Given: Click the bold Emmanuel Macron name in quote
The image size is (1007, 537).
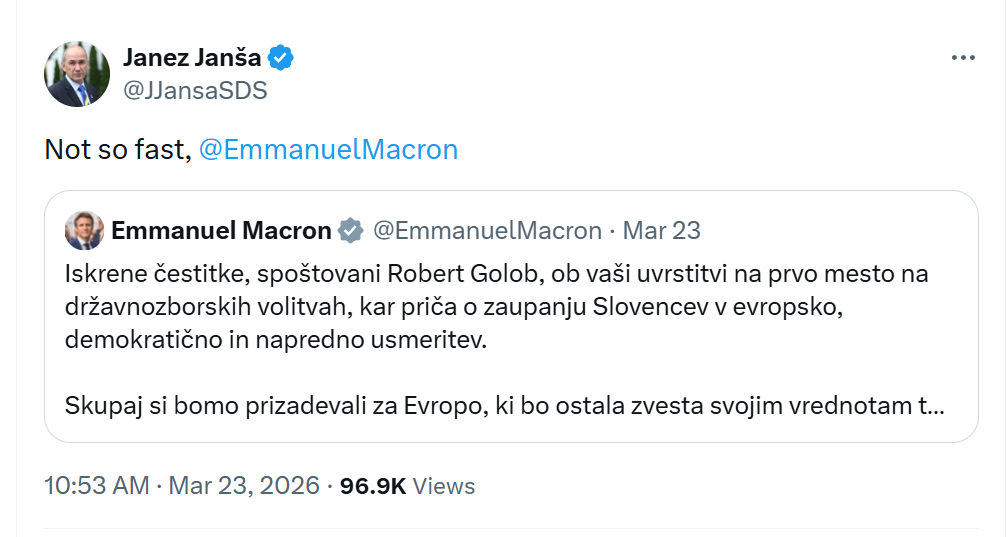Looking at the screenshot, I should point(221,231).
